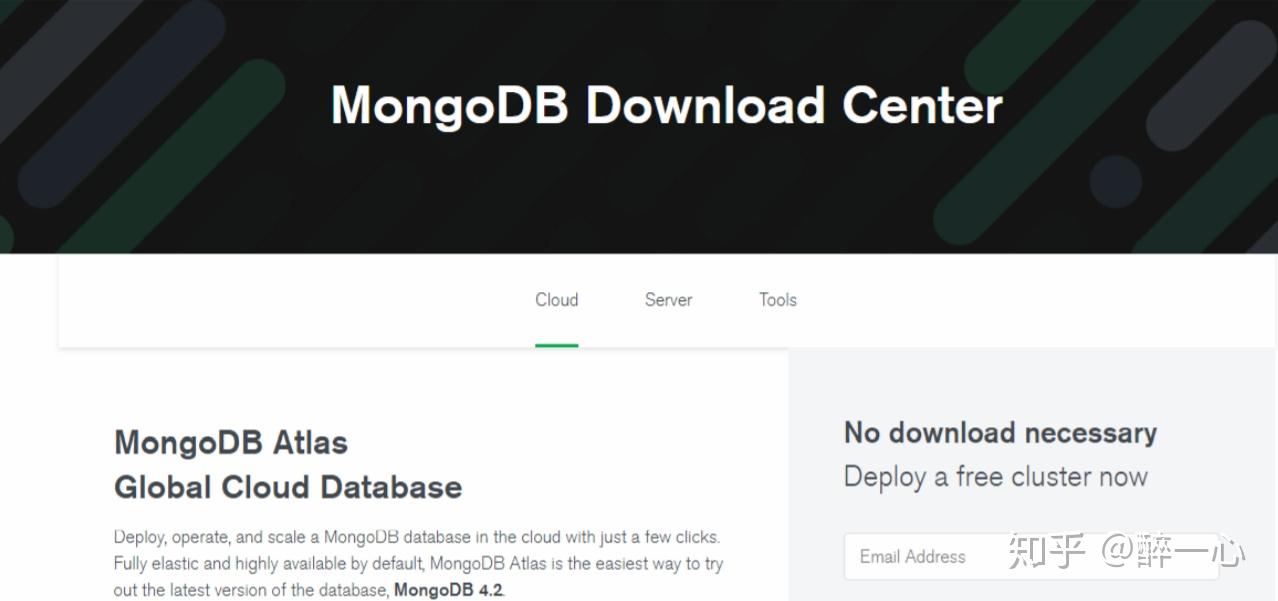Image resolution: width=1278 pixels, height=601 pixels.
Task: Click inside the Email Address placeholder text
Action: [x=912, y=556]
